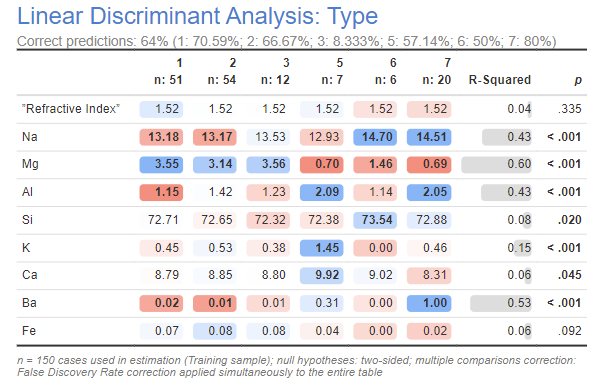Click the Mg value 3.55 cell

pyautogui.click(x=161, y=164)
